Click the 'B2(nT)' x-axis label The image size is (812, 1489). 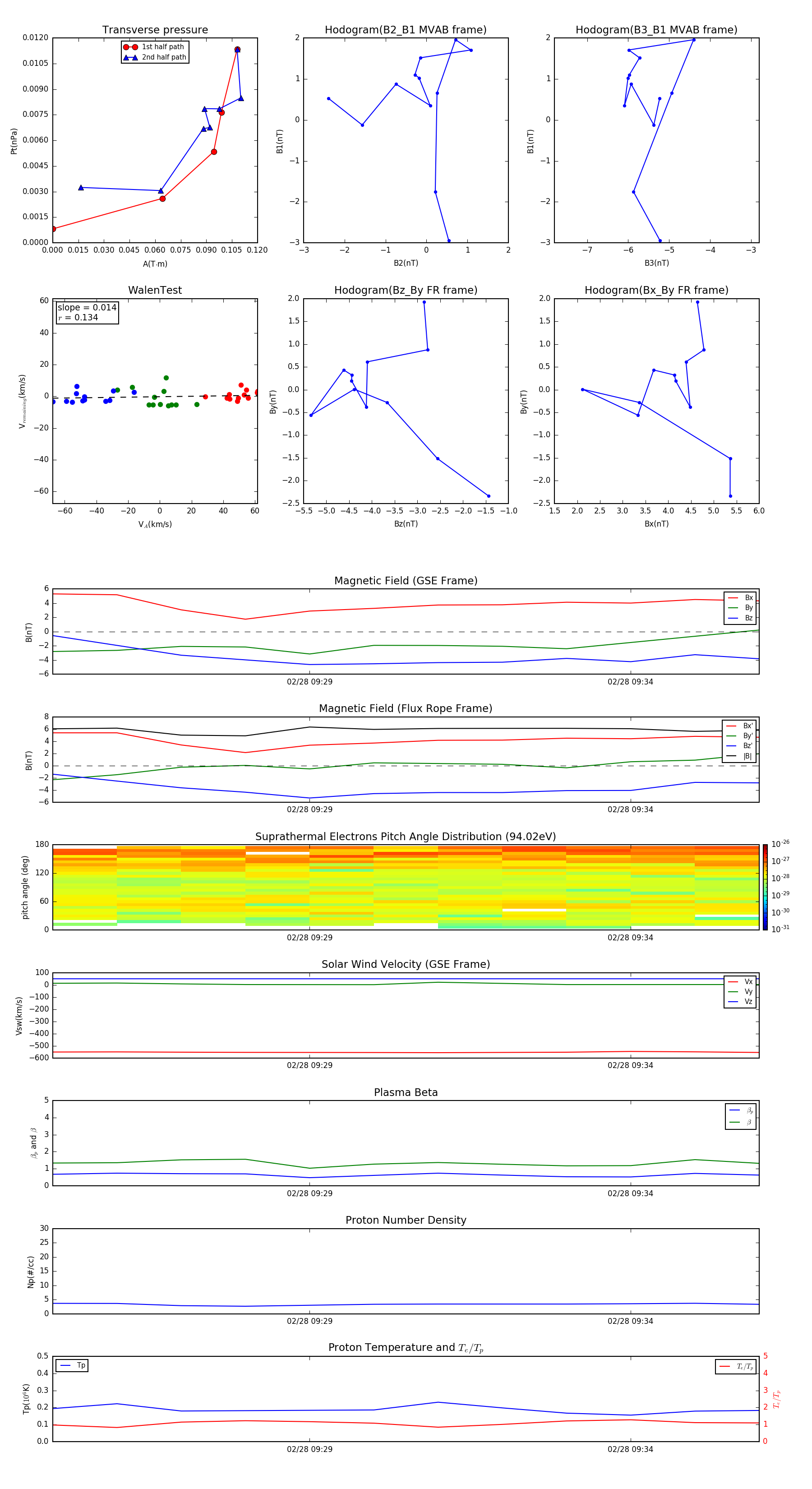(406, 263)
